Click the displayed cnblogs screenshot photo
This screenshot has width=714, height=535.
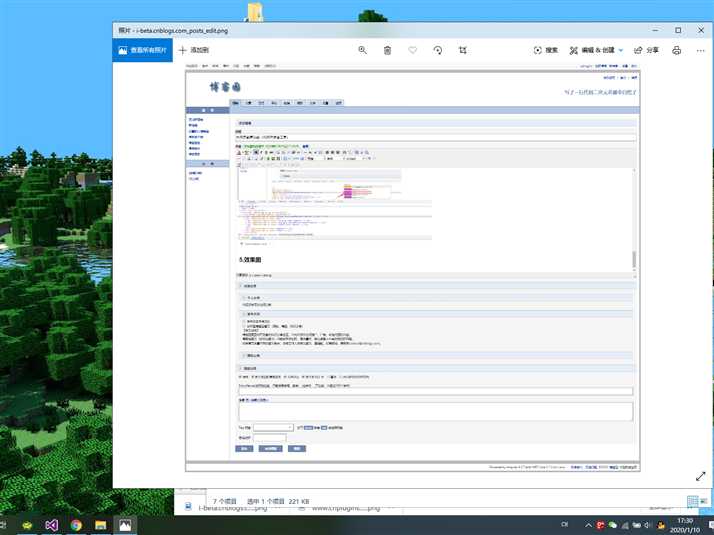click(x=413, y=267)
